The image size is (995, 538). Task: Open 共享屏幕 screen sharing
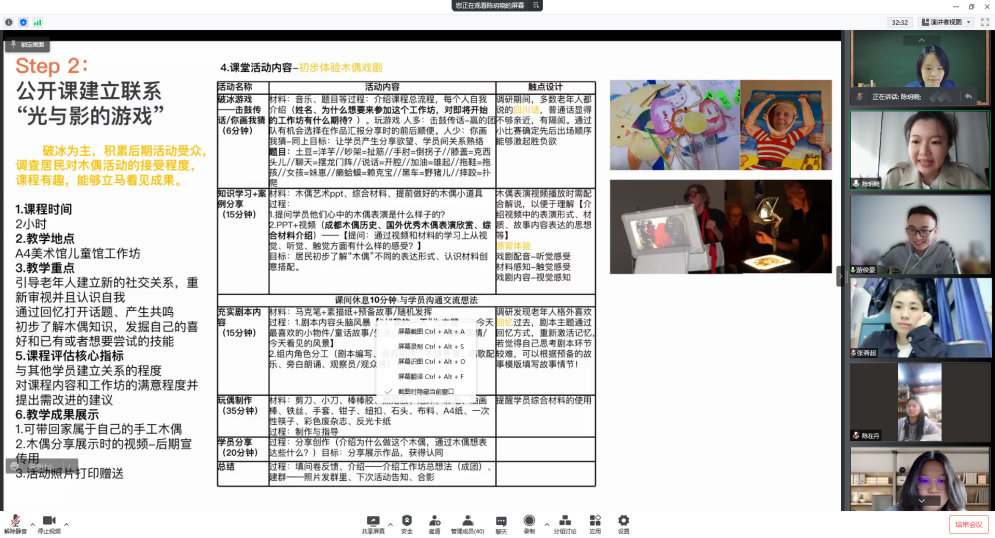pos(374,520)
